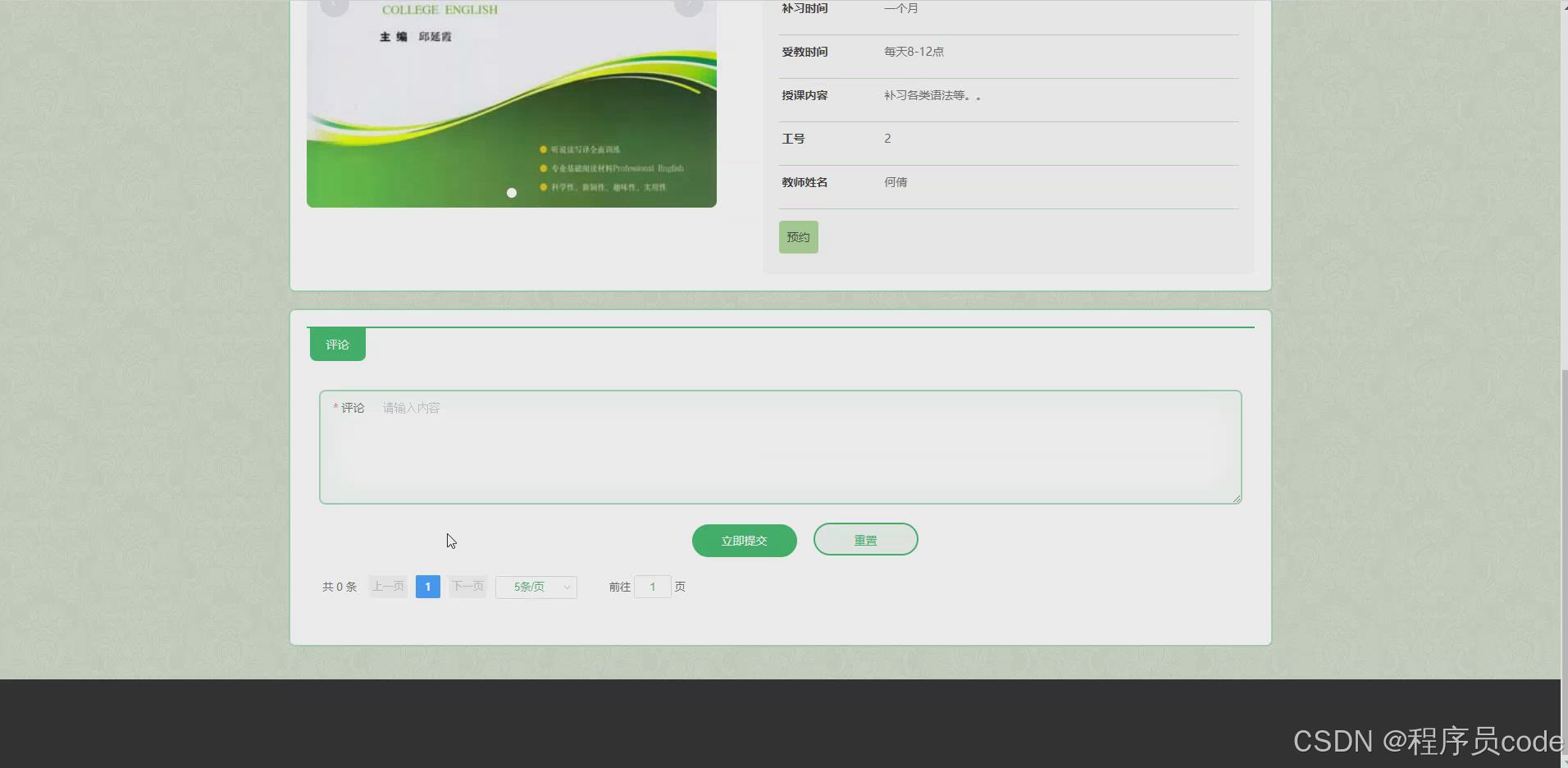Click the carousel indicator dot on book image
This screenshot has width=1568, height=768.
pos(512,193)
